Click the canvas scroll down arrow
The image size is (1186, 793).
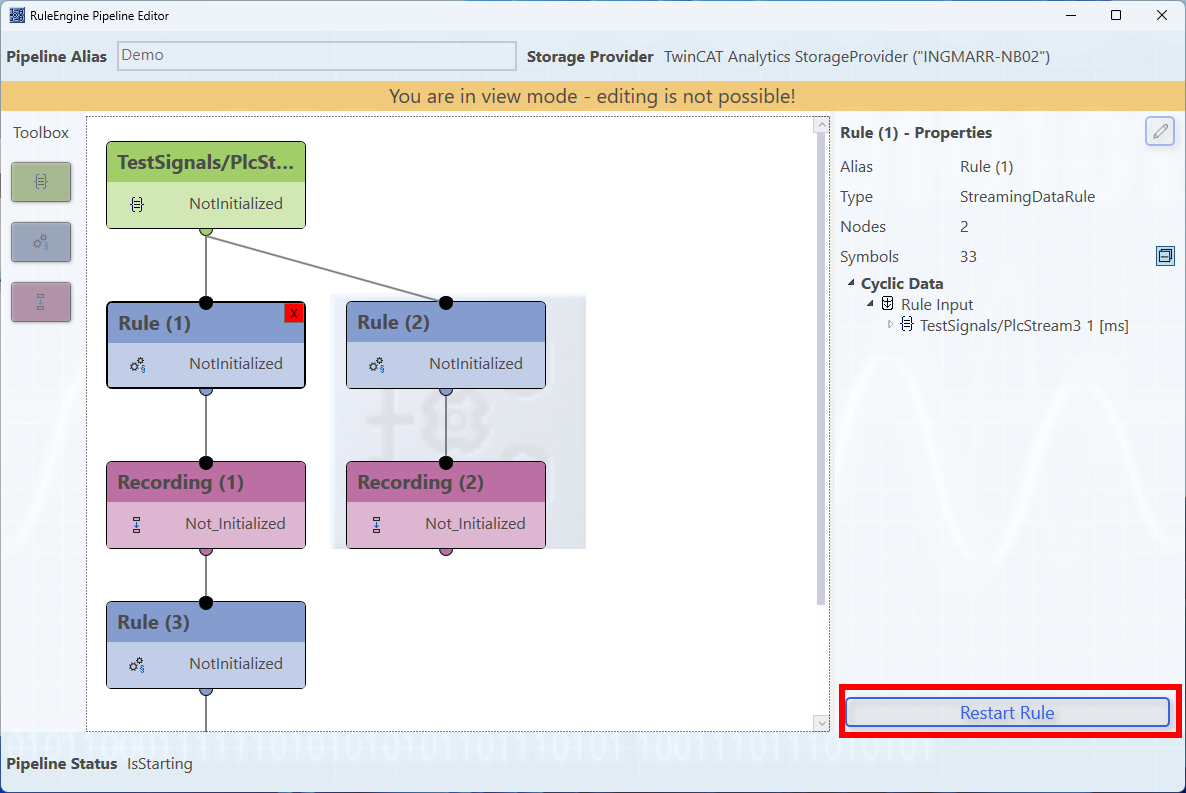(821, 723)
